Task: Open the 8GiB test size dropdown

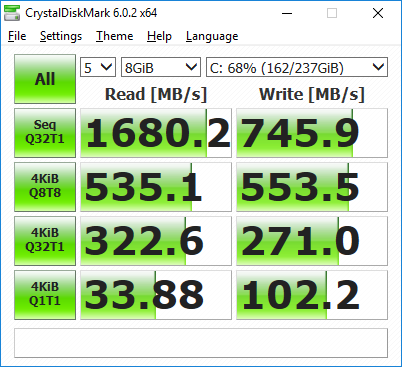Action: pyautogui.click(x=161, y=67)
